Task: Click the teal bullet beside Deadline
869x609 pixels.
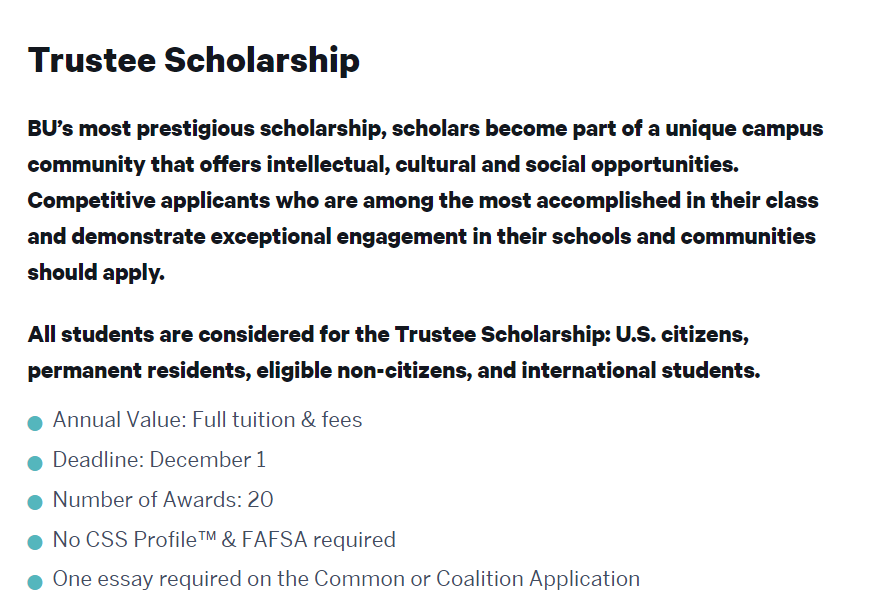Action: click(35, 463)
